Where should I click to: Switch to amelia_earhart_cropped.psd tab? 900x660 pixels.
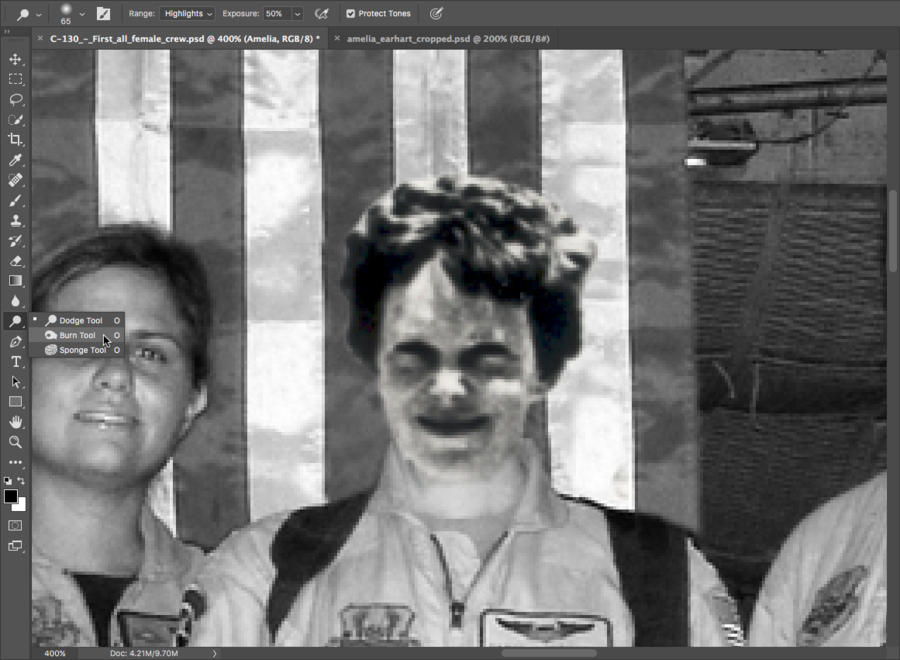pos(448,38)
